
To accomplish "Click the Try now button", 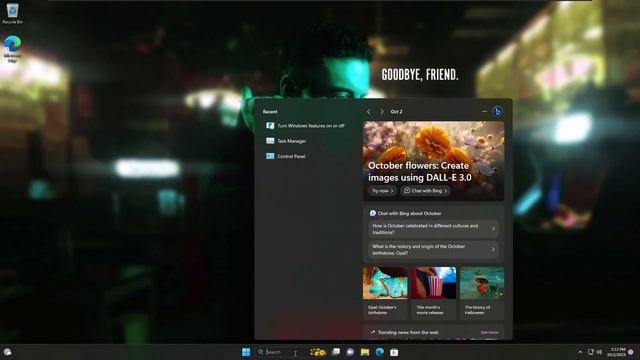I will coord(382,191).
